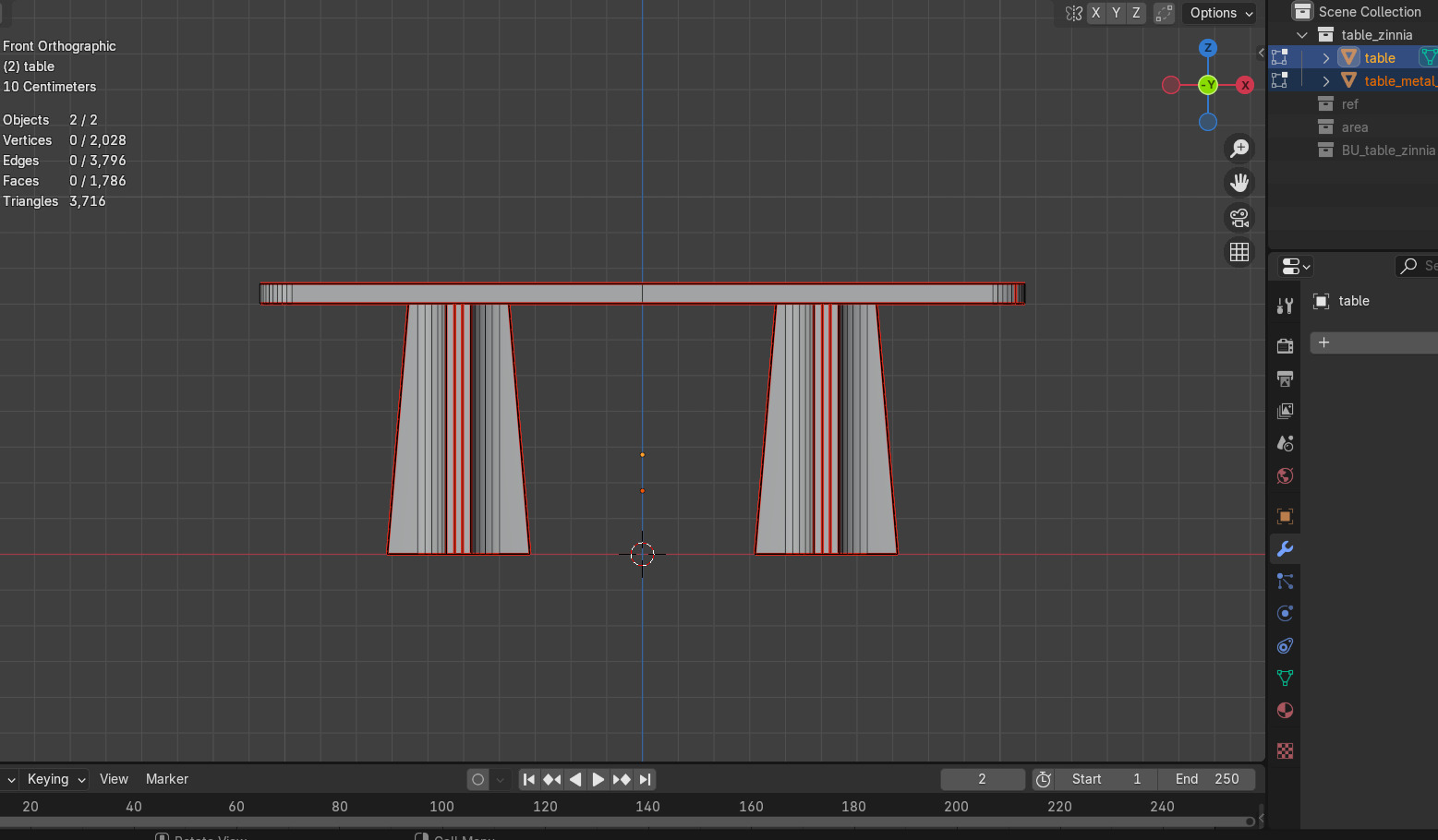Open the Tool properties tab
Viewport: 1438px width, 840px height.
(x=1285, y=306)
